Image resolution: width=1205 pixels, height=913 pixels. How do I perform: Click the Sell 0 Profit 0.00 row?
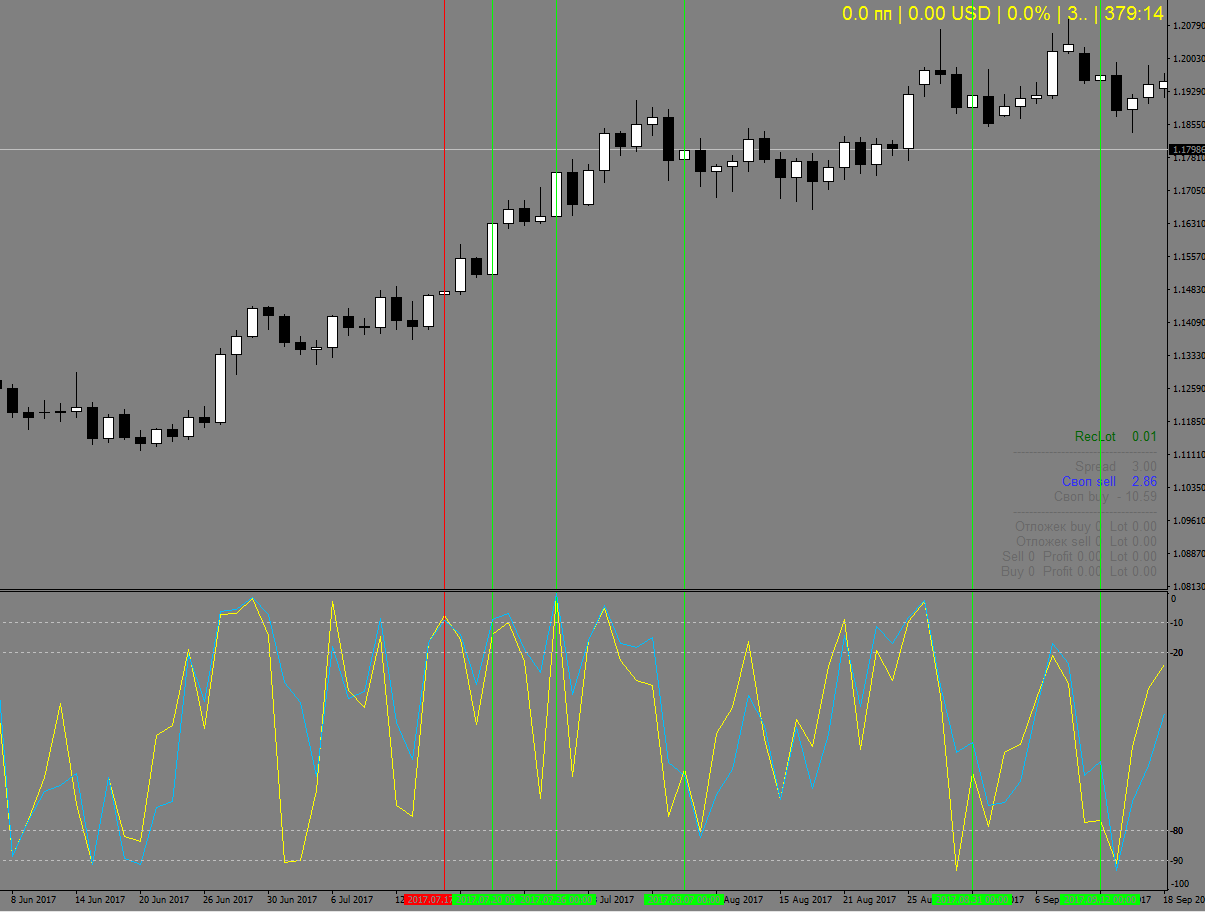tap(1079, 556)
